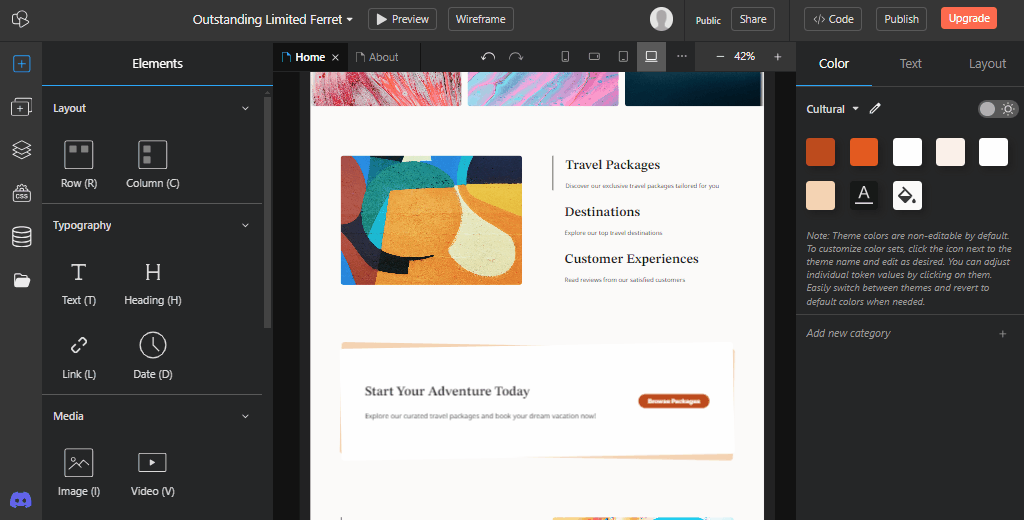
Task: Add an Image element
Action: [78, 472]
